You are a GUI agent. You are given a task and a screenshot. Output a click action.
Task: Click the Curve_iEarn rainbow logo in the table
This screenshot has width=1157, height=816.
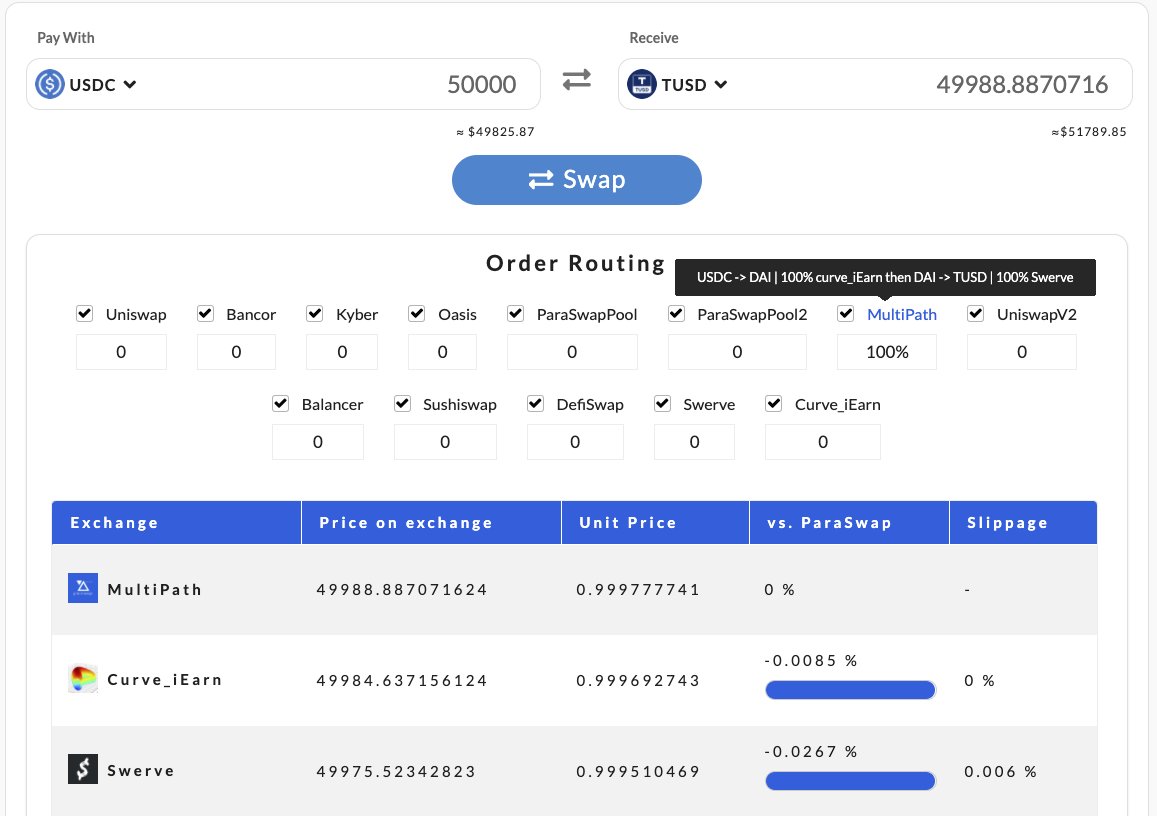tap(83, 679)
